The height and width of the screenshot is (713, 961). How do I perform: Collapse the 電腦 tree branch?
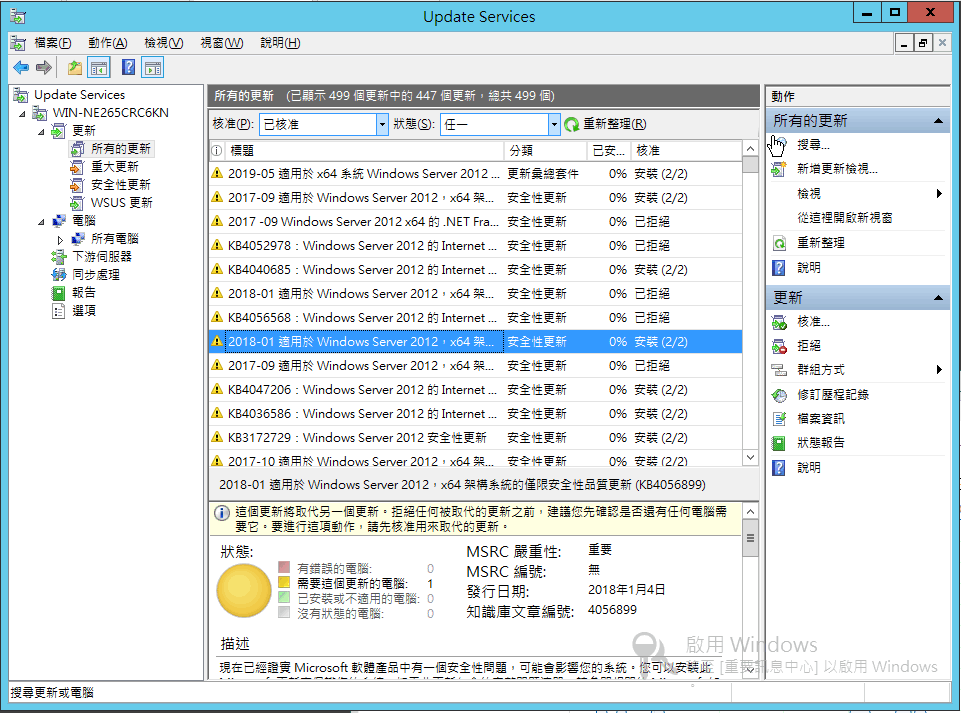[42, 222]
